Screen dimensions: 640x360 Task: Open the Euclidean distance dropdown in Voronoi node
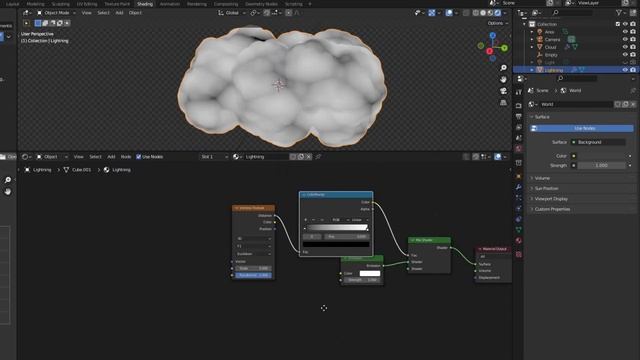pyautogui.click(x=253, y=254)
